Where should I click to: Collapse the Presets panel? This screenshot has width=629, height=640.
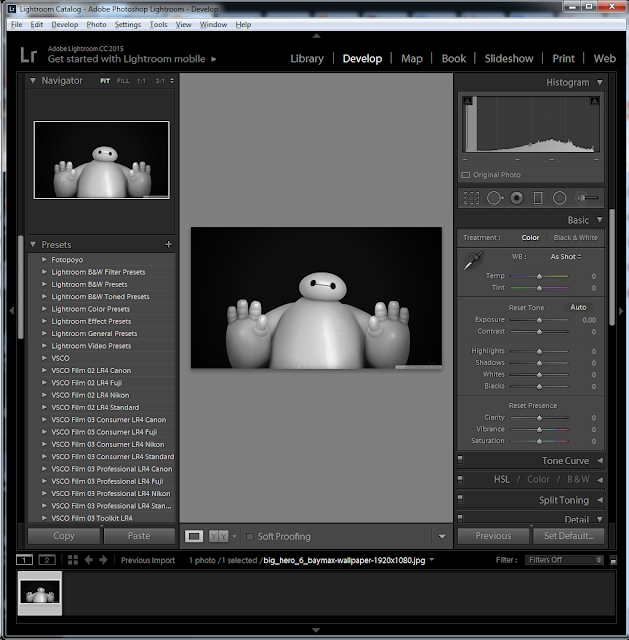coord(33,244)
